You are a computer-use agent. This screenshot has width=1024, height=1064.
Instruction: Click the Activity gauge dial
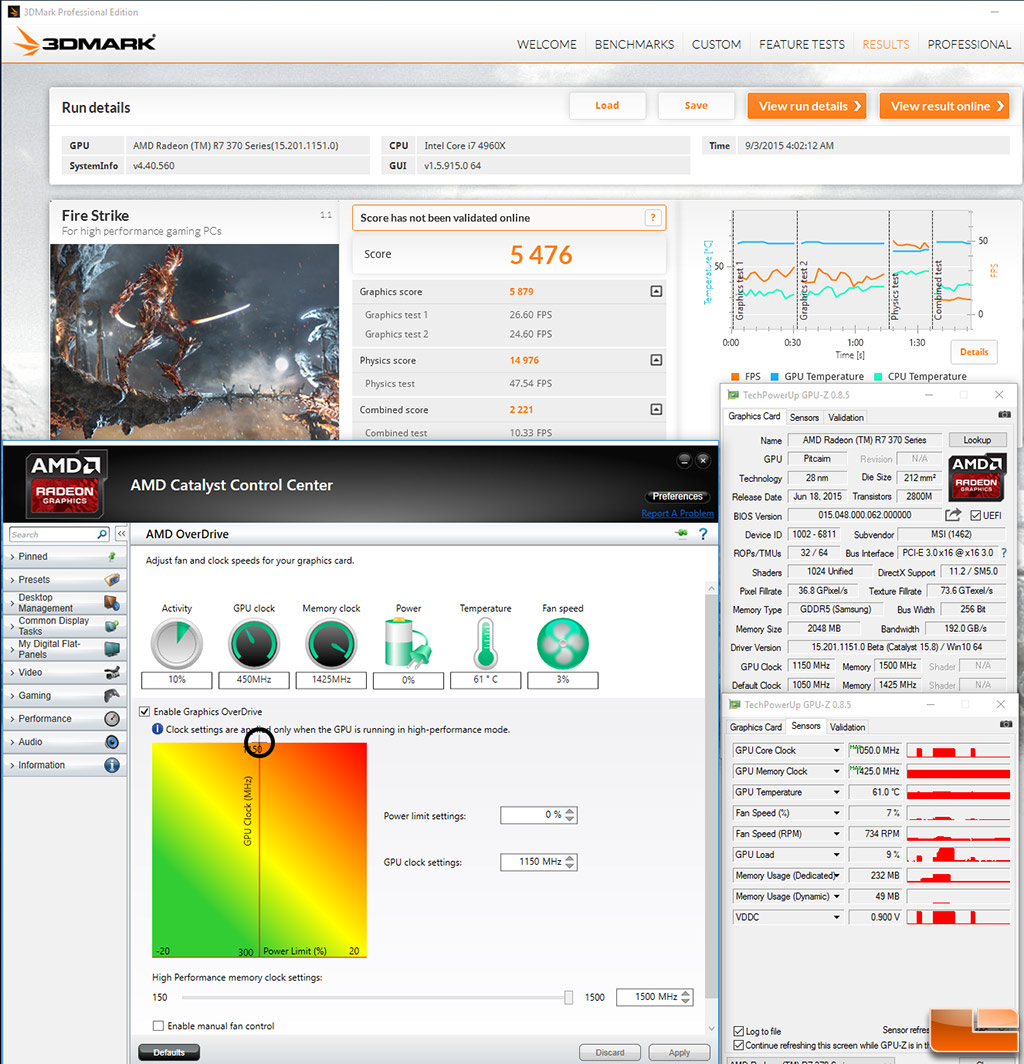176,643
